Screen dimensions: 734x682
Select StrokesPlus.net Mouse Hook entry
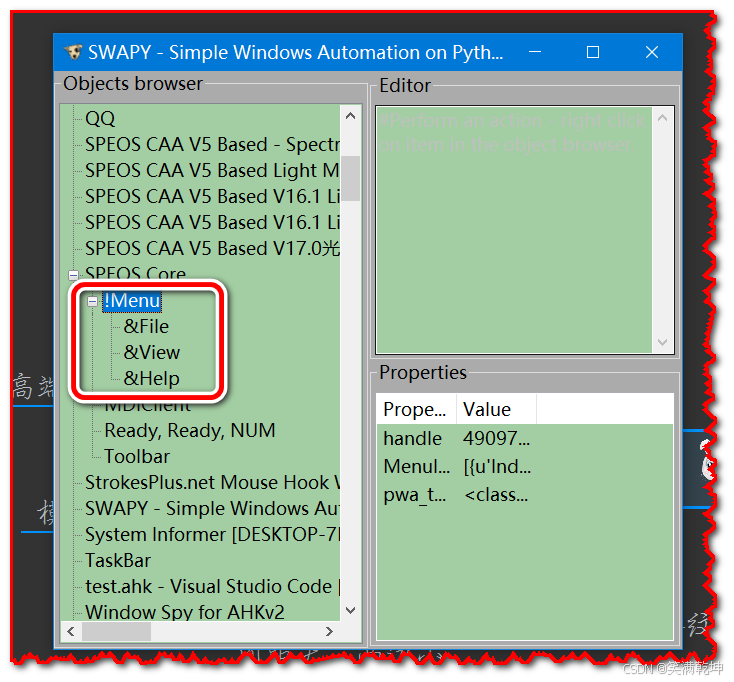click(212, 483)
